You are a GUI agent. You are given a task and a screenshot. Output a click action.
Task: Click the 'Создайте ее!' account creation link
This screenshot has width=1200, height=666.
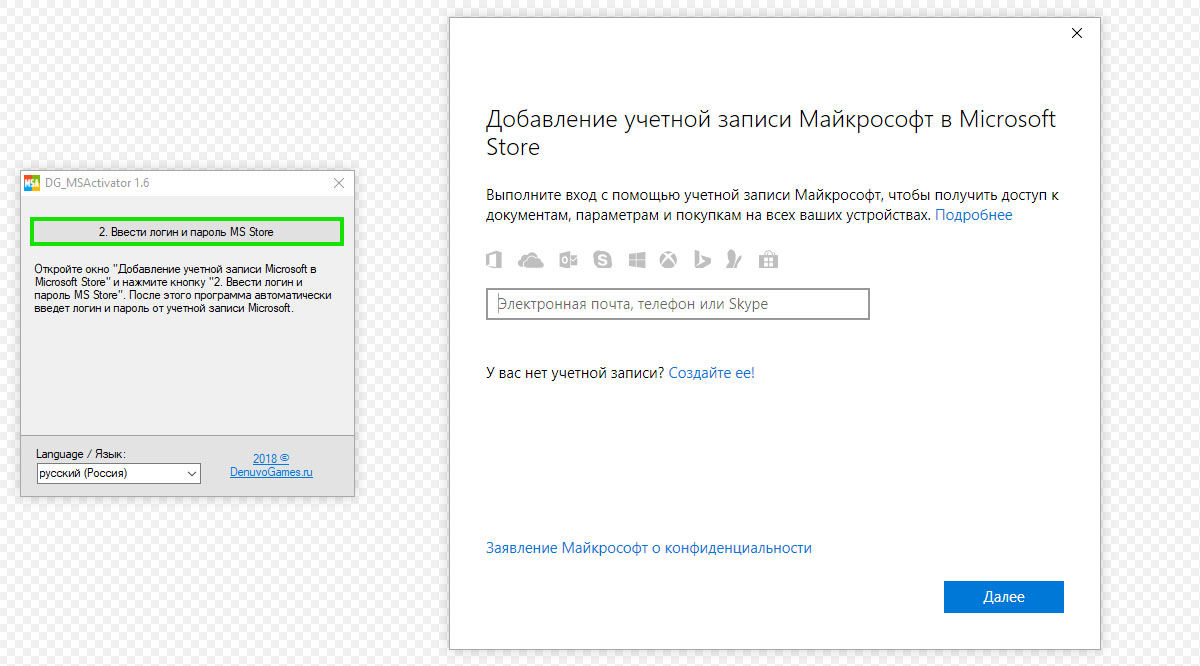[711, 373]
